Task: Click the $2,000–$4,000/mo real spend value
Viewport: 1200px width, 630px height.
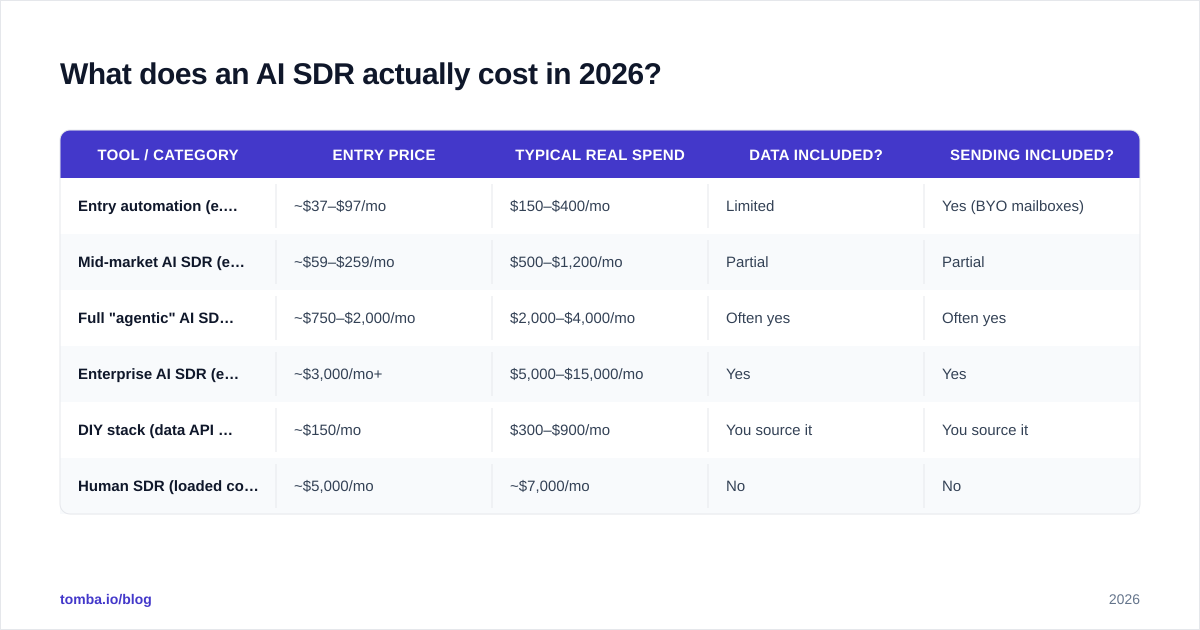Action: (x=572, y=318)
